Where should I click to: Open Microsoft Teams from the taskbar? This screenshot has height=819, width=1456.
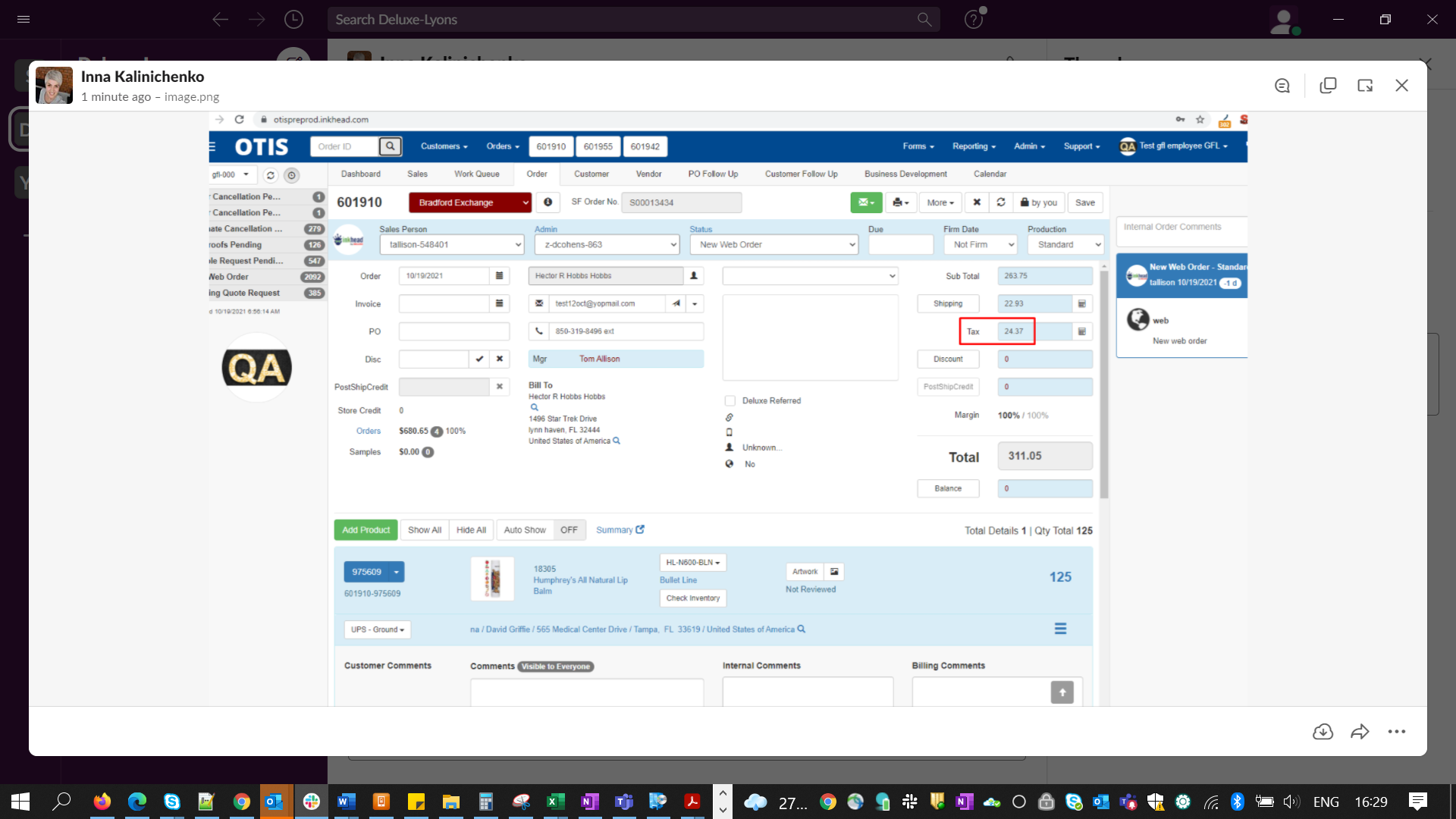tap(623, 802)
